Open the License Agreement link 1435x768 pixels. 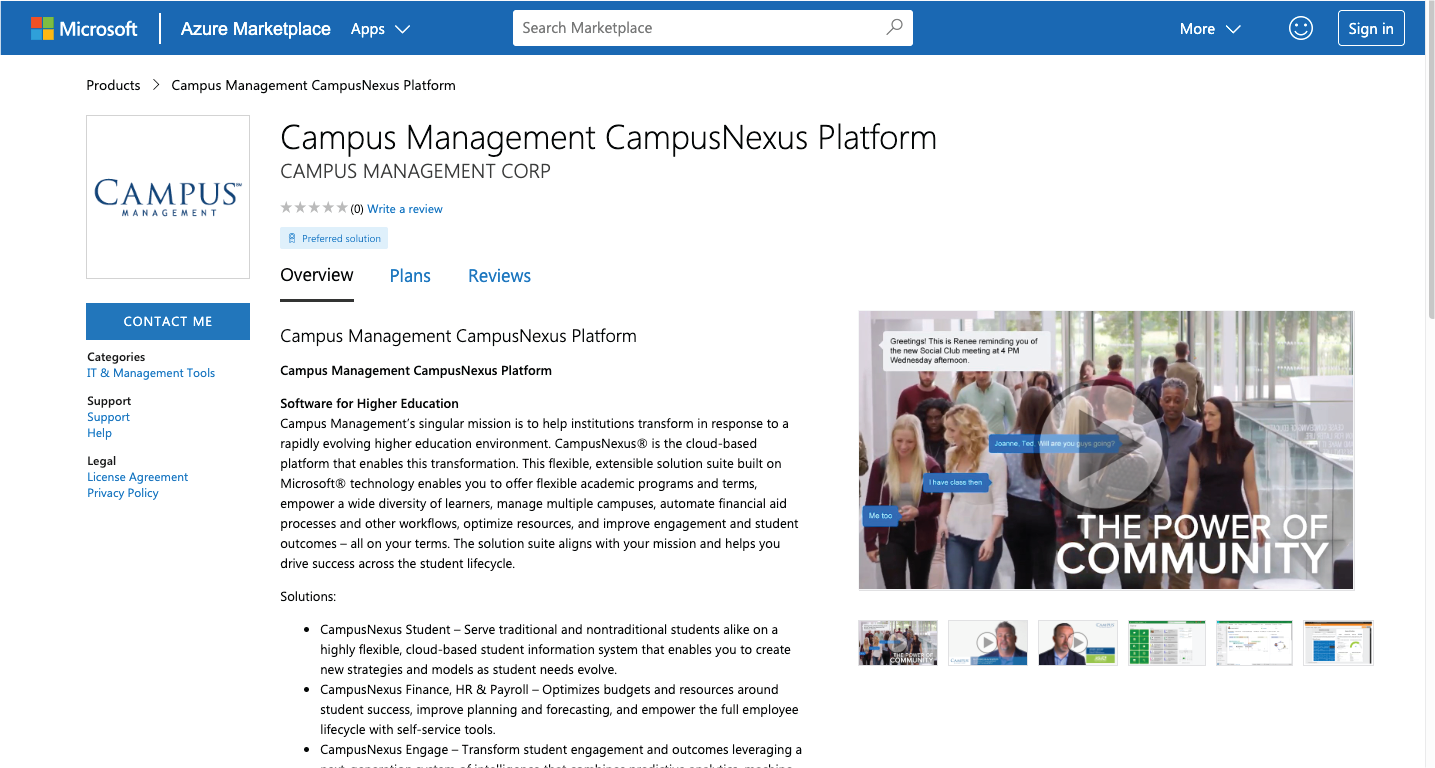137,477
